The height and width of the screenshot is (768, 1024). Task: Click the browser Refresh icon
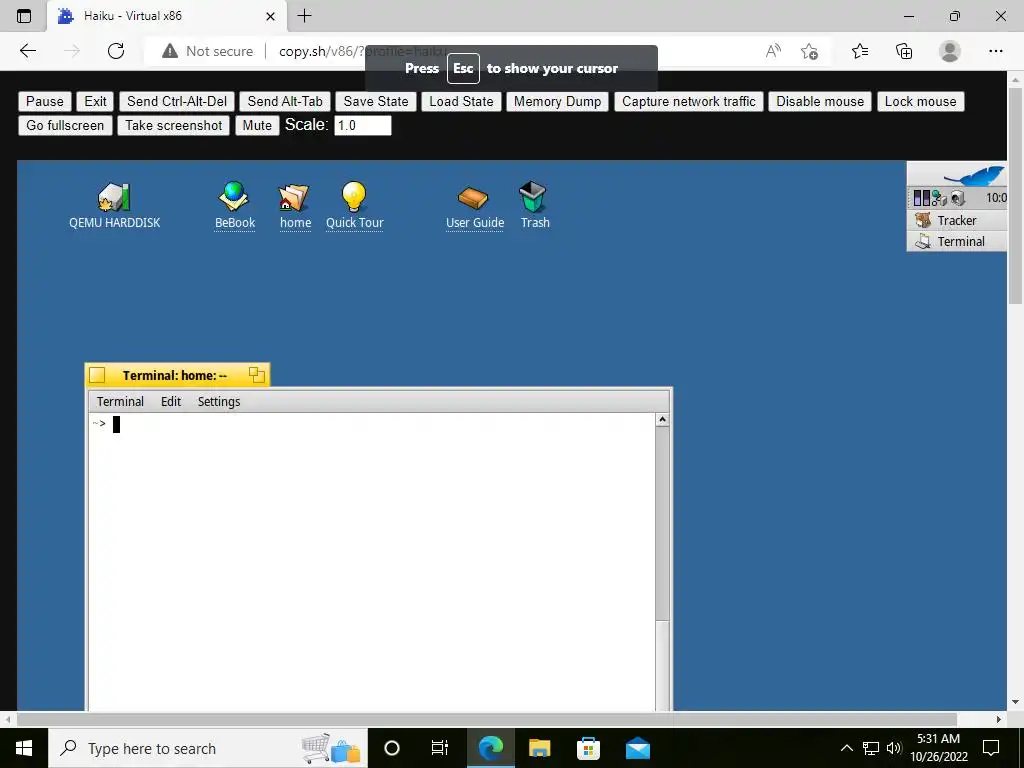tap(116, 51)
